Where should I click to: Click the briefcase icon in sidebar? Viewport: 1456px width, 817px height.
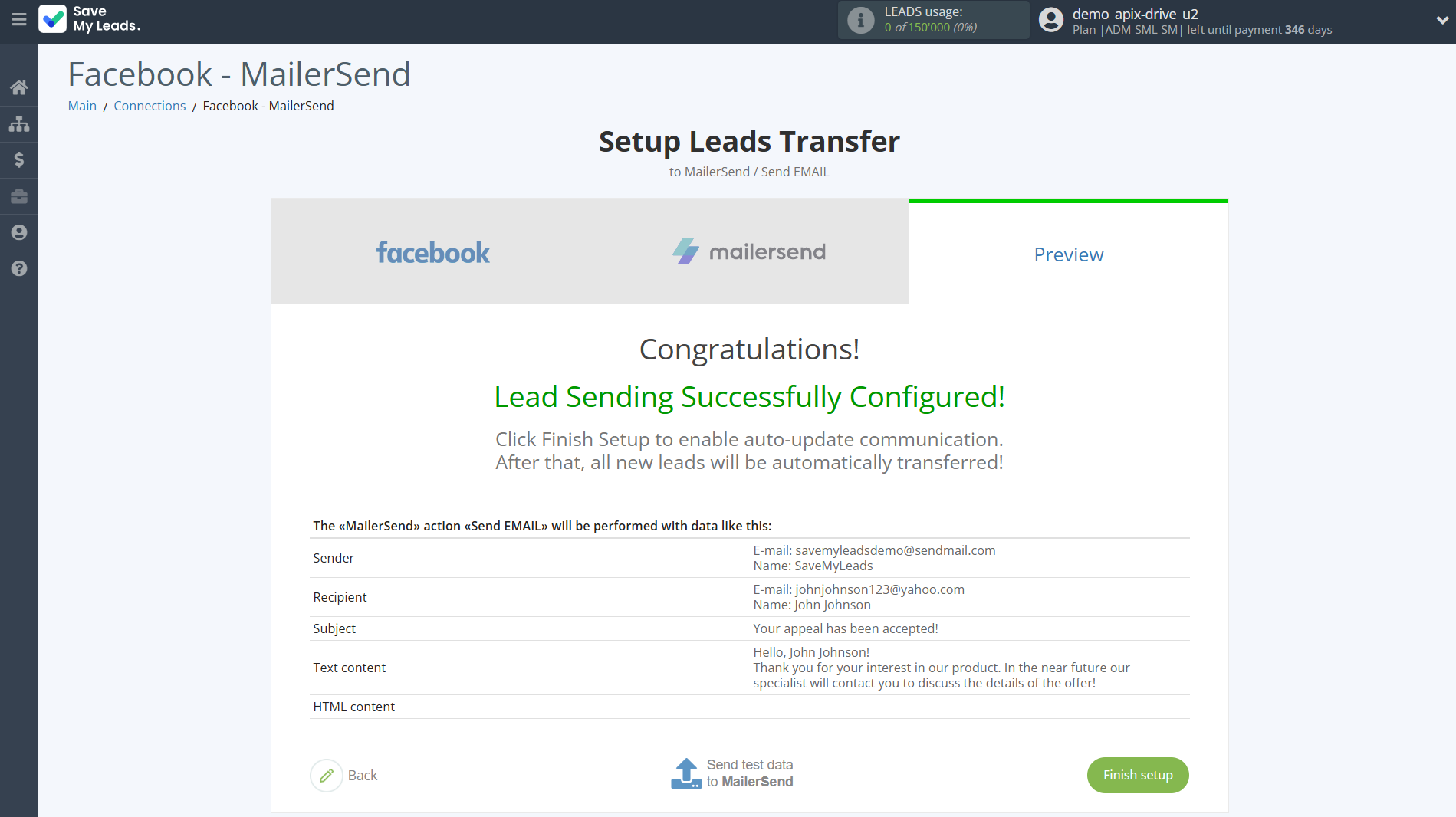[x=19, y=196]
